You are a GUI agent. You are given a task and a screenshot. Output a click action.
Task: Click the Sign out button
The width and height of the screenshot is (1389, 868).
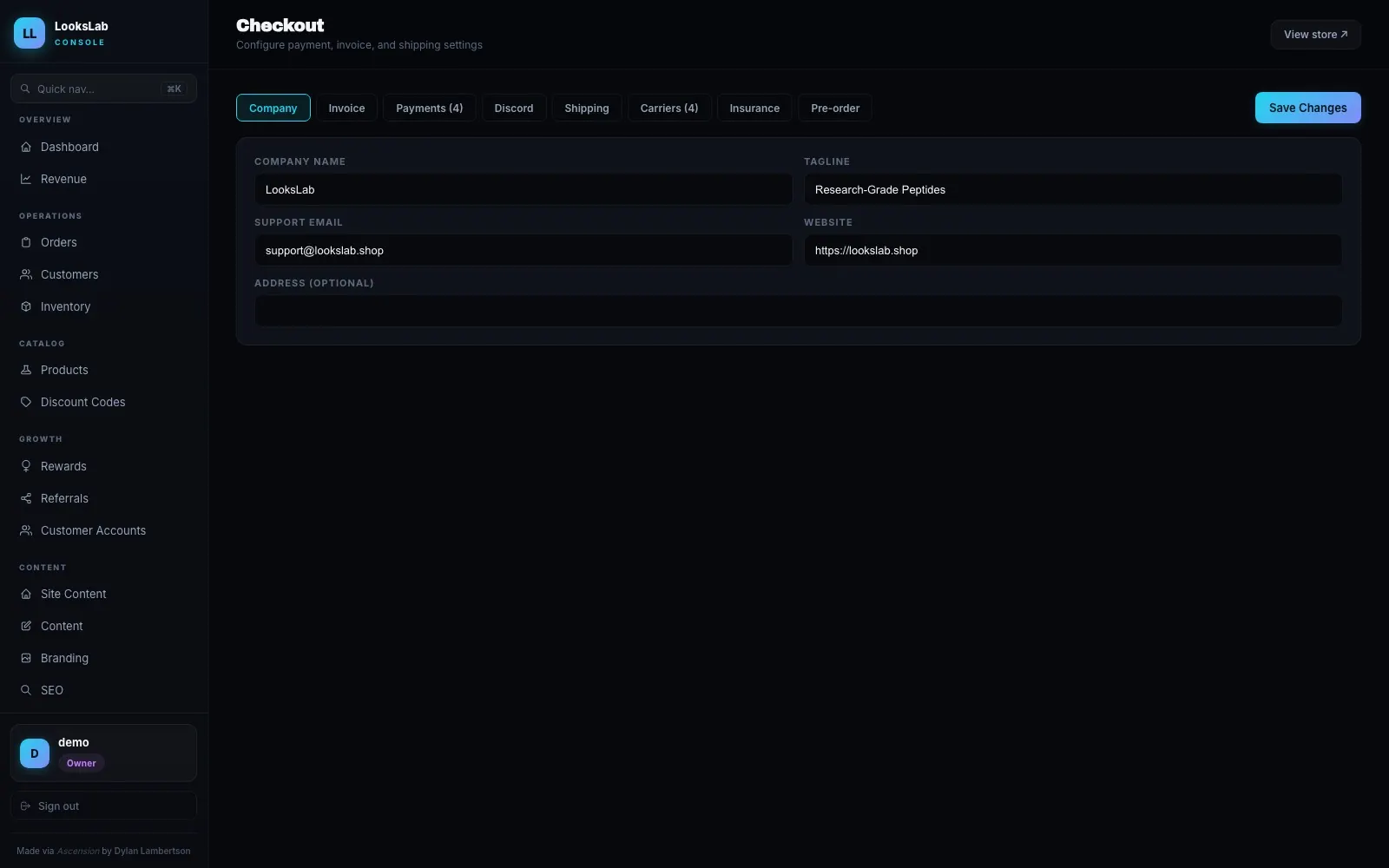coord(103,806)
